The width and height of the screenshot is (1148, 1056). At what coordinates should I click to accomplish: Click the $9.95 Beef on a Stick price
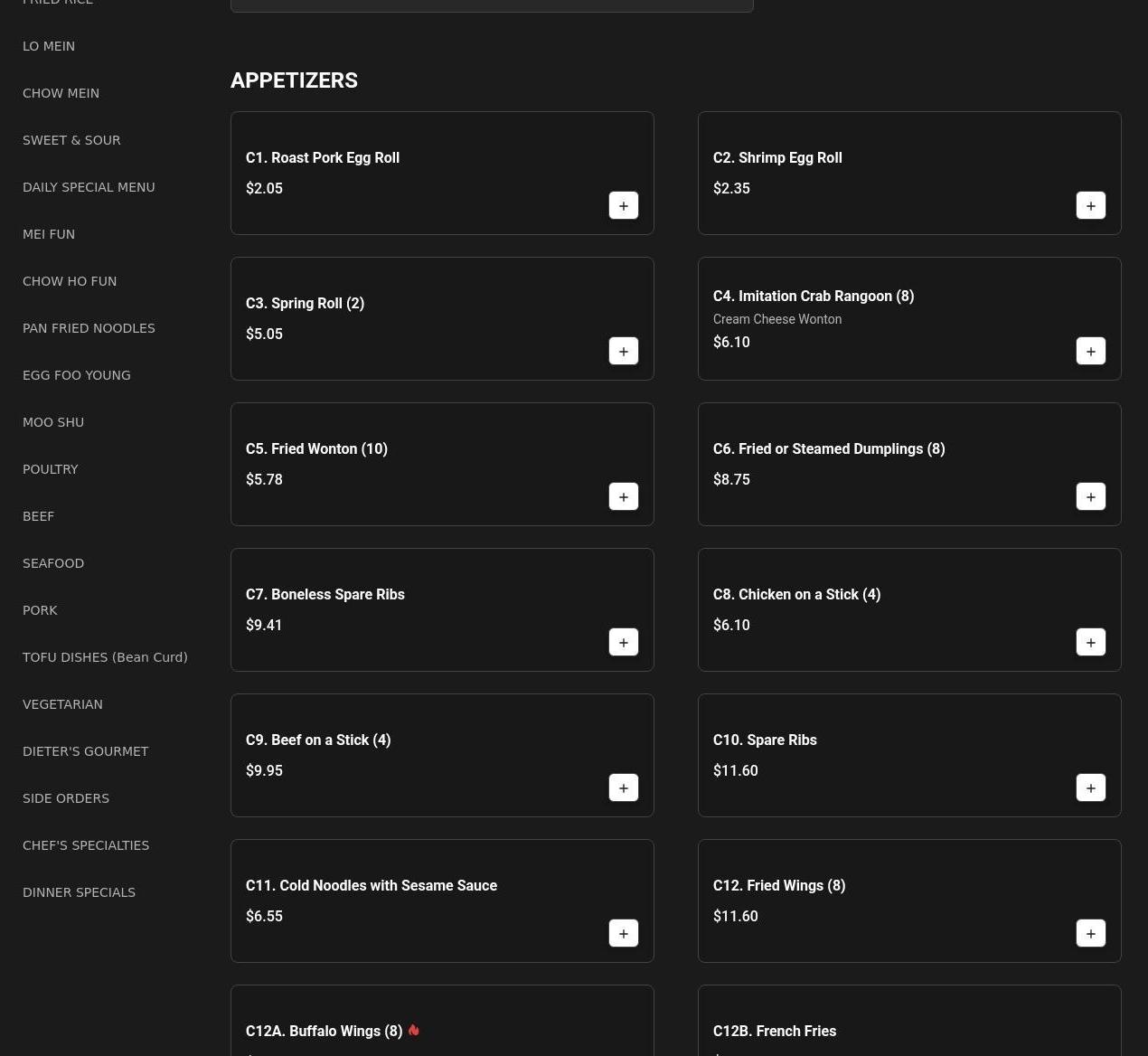coord(264,770)
